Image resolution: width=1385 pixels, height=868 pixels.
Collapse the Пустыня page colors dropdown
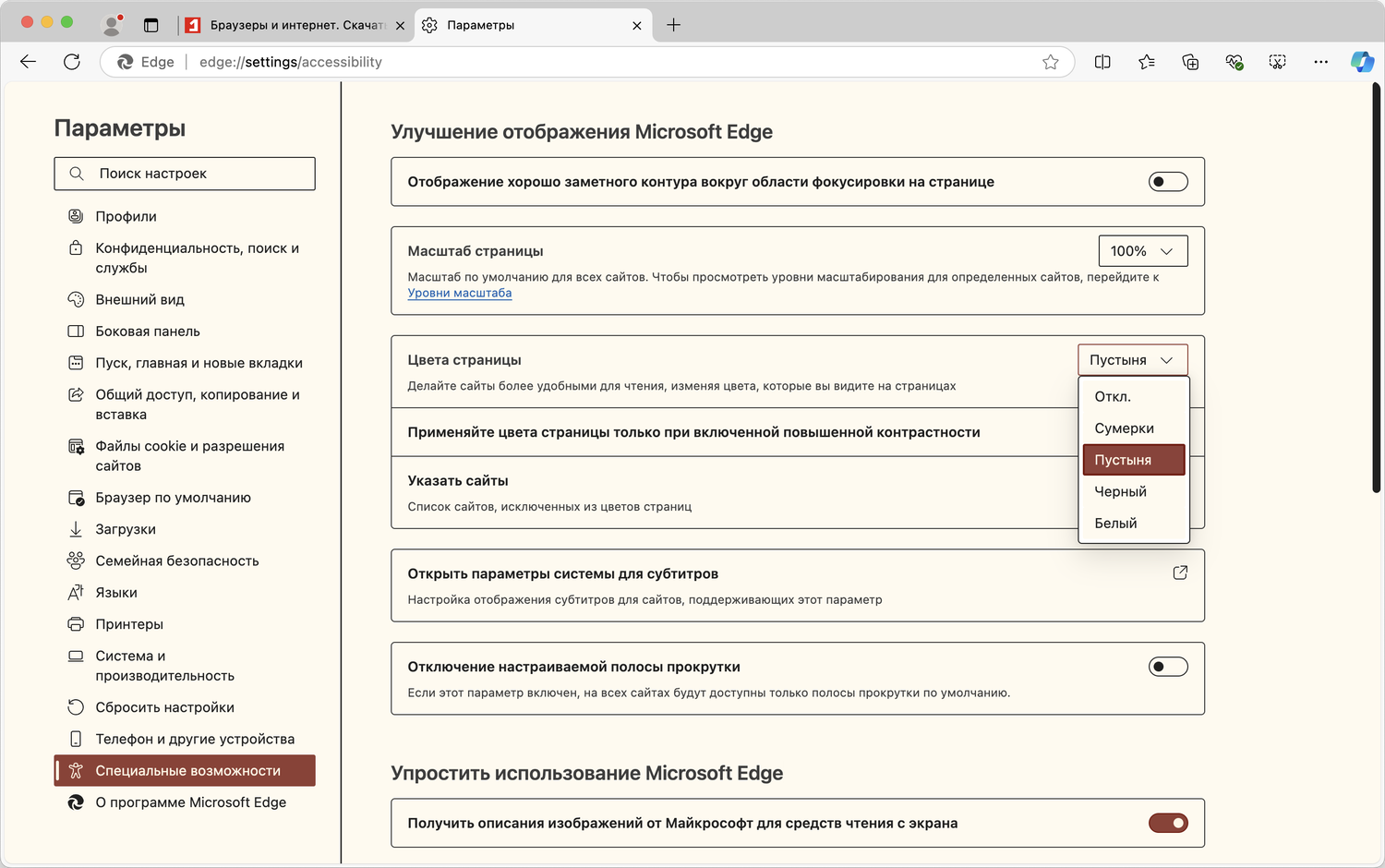click(1132, 360)
